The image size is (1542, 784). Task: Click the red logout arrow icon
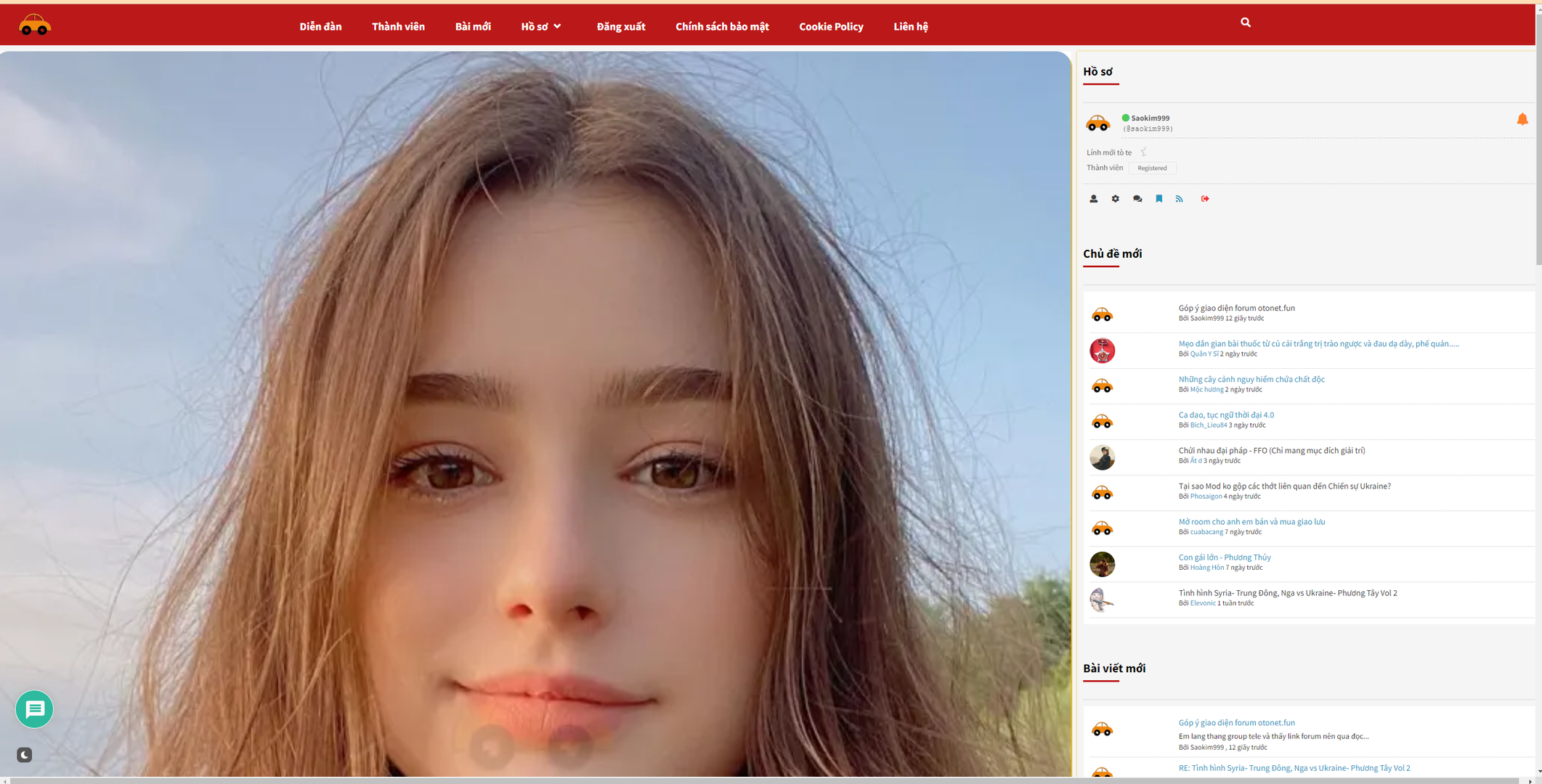(x=1204, y=199)
